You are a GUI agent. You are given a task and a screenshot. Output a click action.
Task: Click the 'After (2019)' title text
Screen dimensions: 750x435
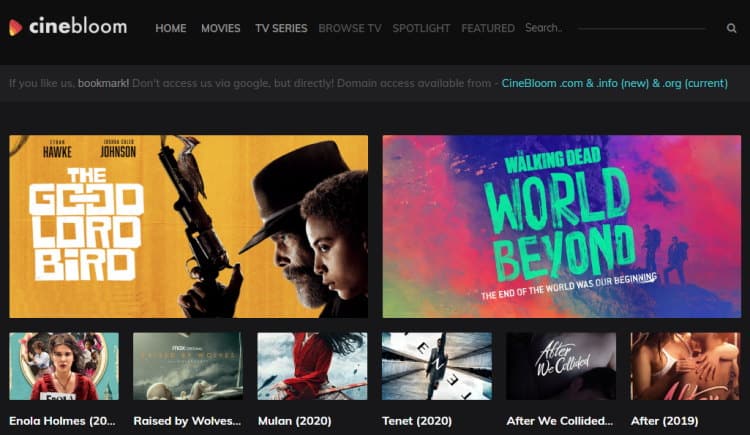pos(664,421)
